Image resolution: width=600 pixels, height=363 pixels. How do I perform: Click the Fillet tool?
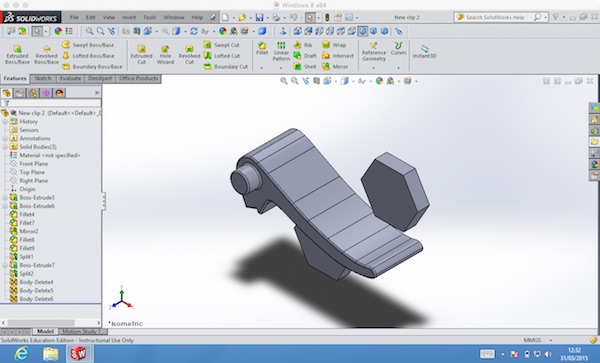pos(262,49)
